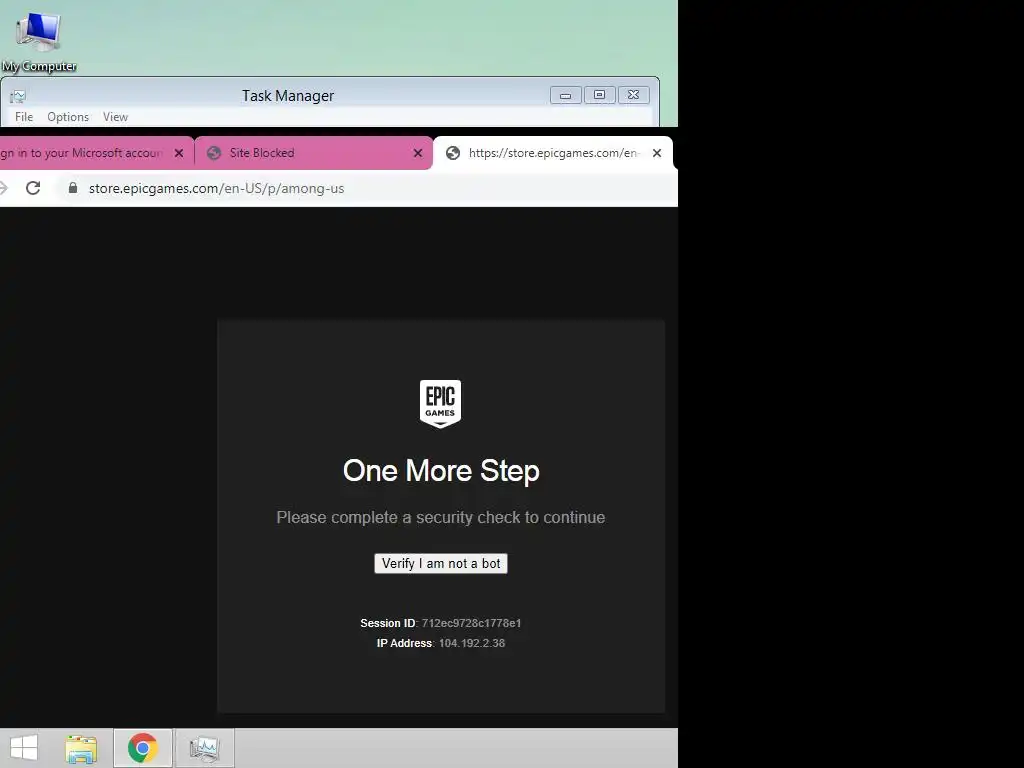Screen dimensions: 1024x768
Task: Select the Session ID value 712ec9728c1778e1
Action: coord(472,623)
